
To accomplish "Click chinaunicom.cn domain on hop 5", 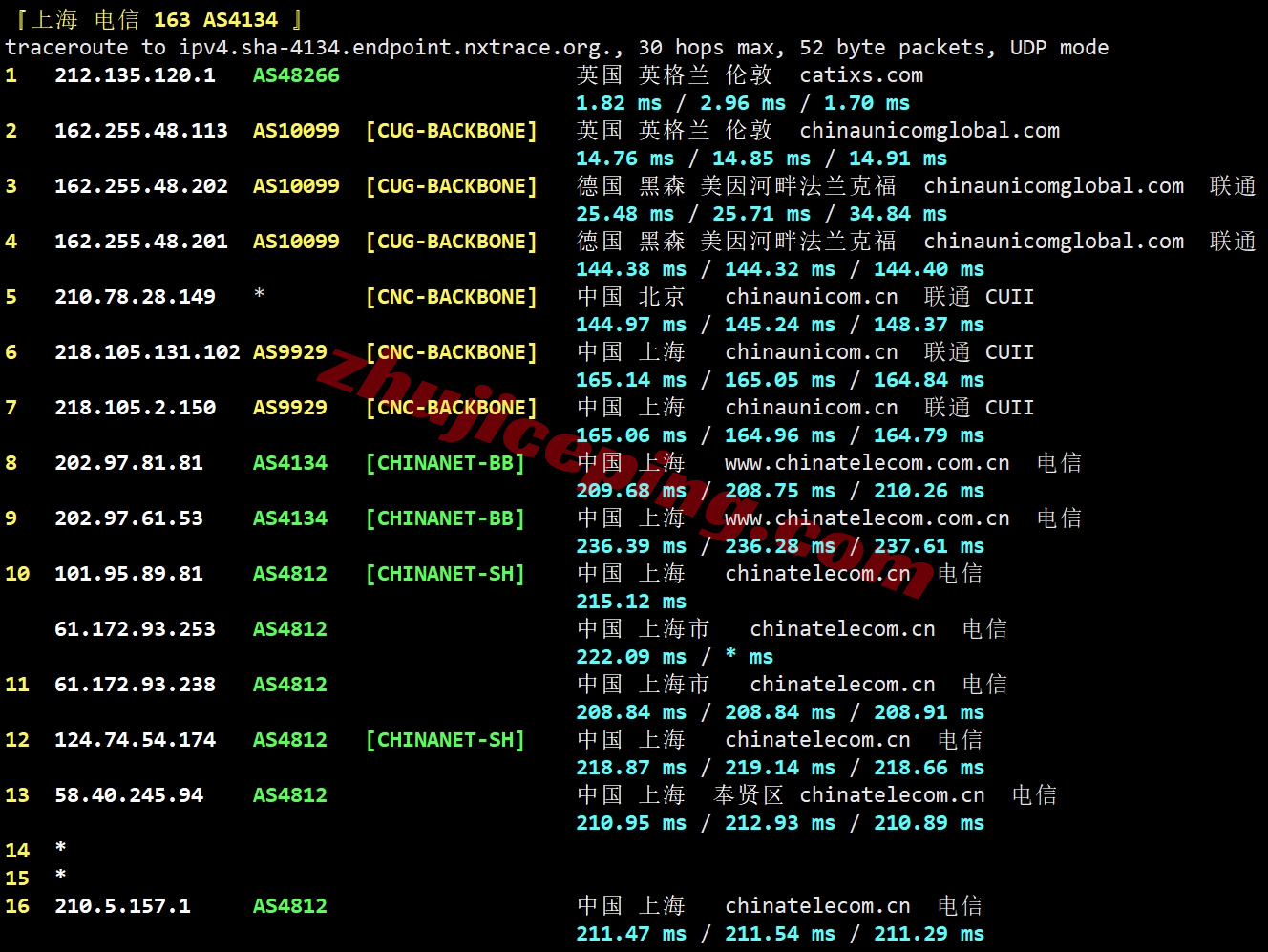I will pyautogui.click(x=811, y=296).
